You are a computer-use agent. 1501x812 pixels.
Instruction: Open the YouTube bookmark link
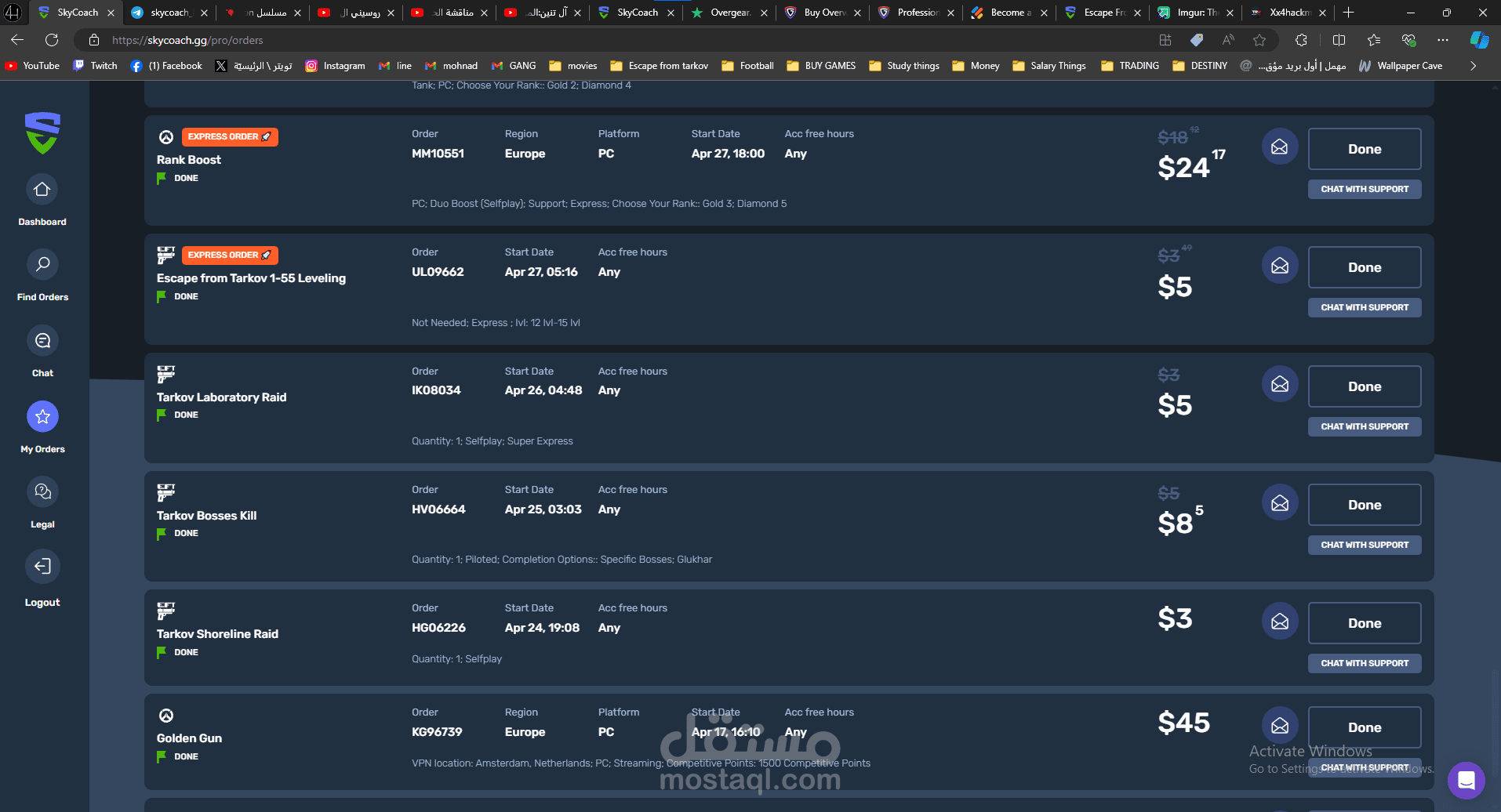click(32, 66)
